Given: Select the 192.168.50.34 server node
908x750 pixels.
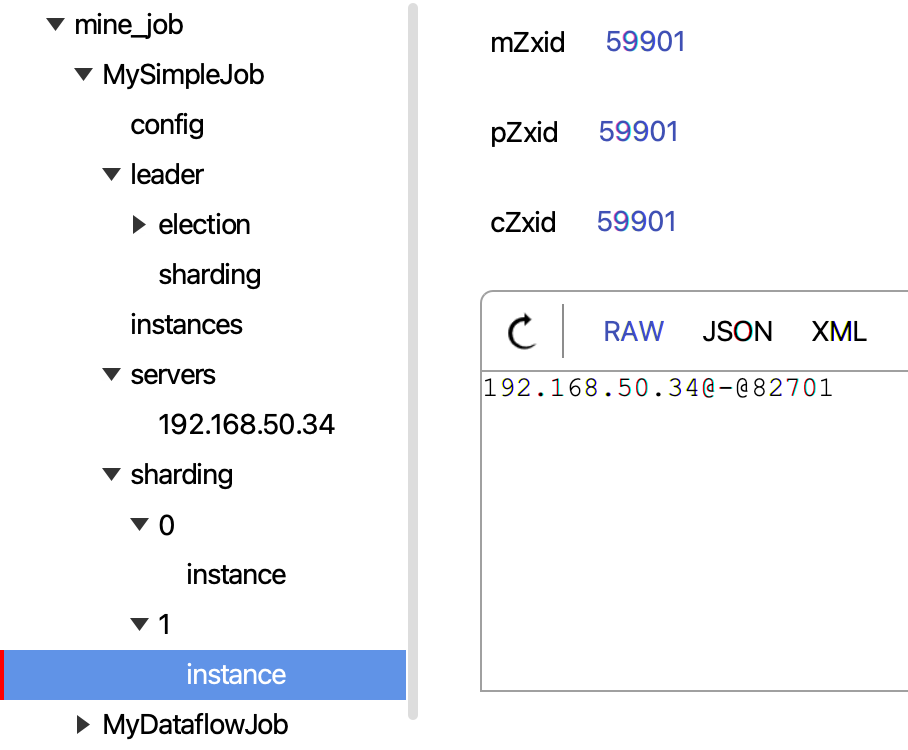Looking at the screenshot, I should [x=247, y=424].
